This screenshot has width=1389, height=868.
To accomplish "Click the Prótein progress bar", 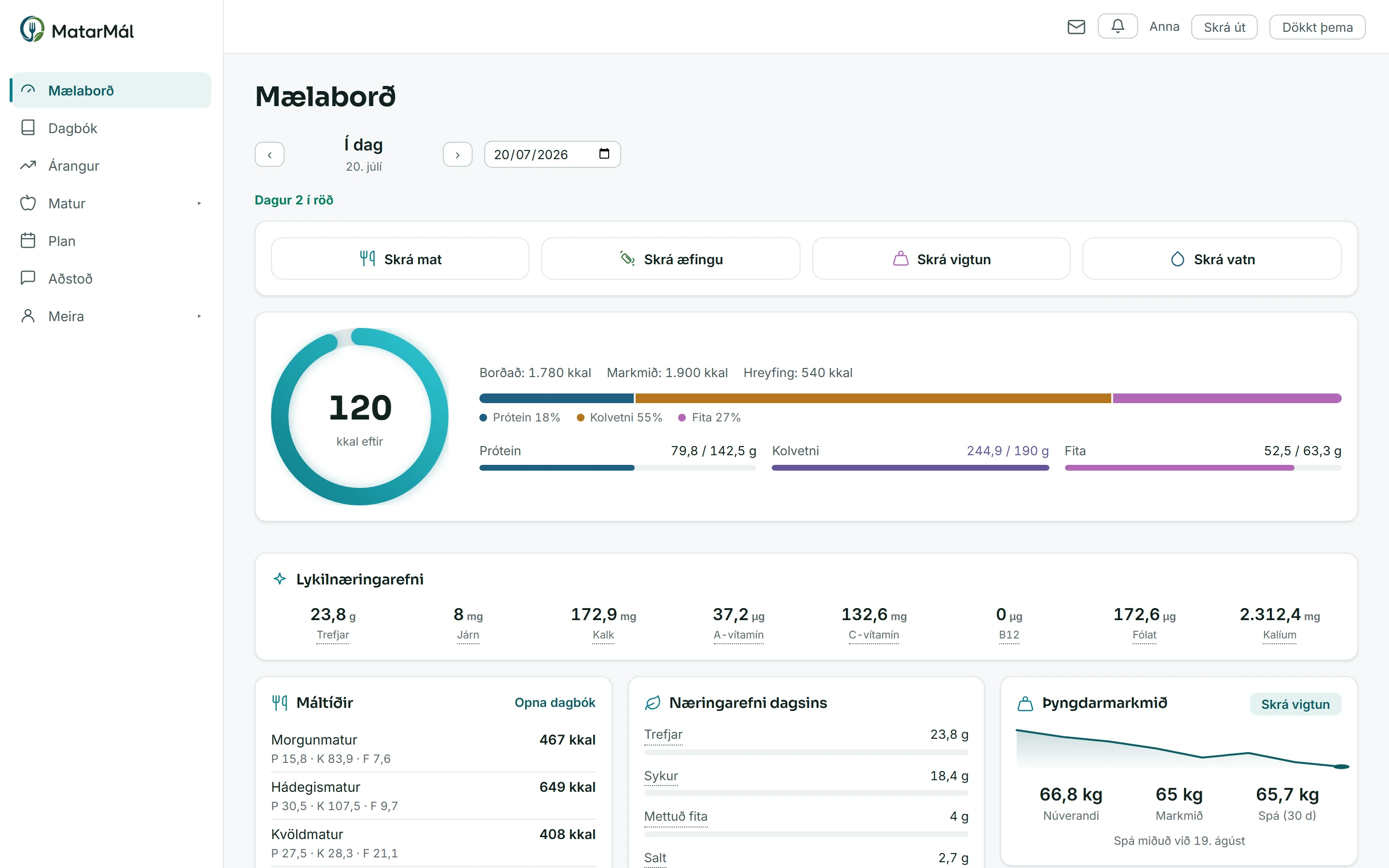I will coord(618,468).
